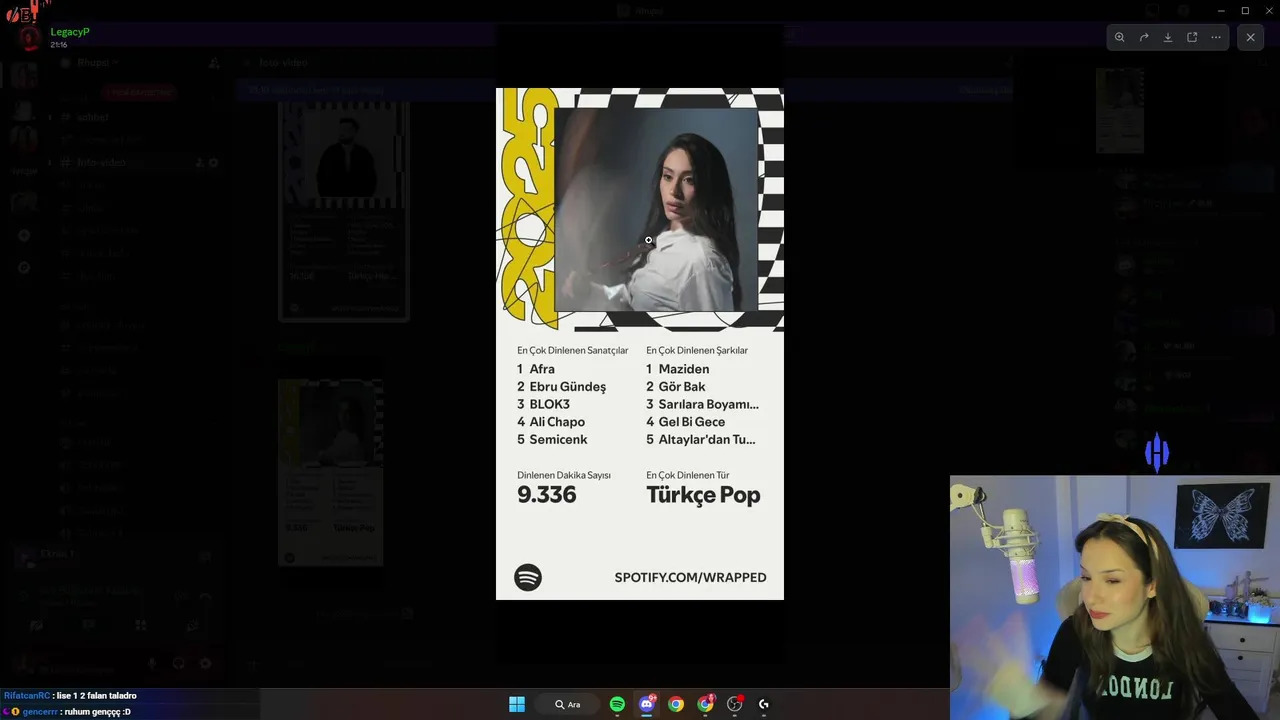
Task: Open image in browser icon
Action: (1192, 37)
